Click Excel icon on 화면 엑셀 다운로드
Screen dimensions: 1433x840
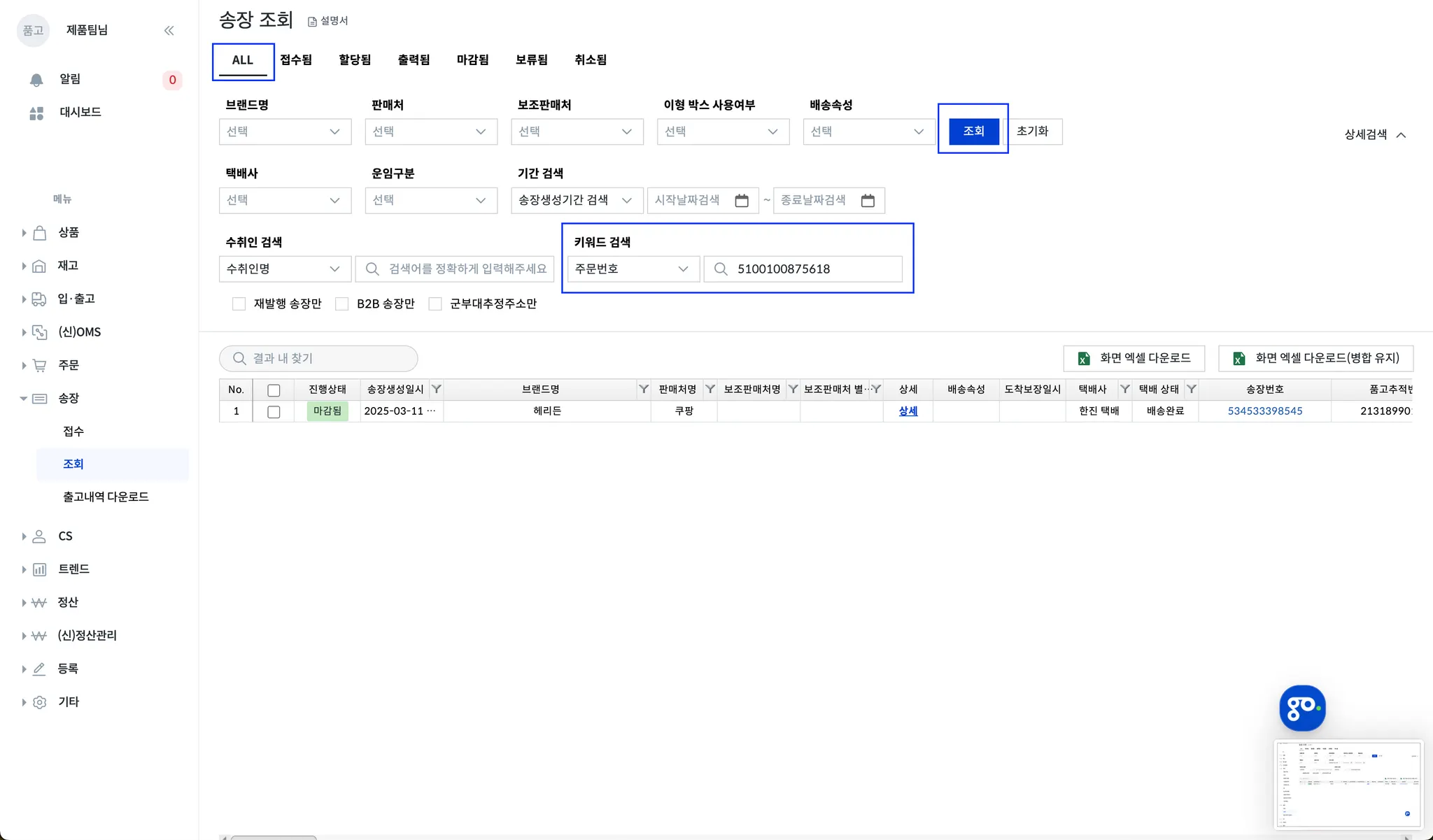pos(1084,358)
